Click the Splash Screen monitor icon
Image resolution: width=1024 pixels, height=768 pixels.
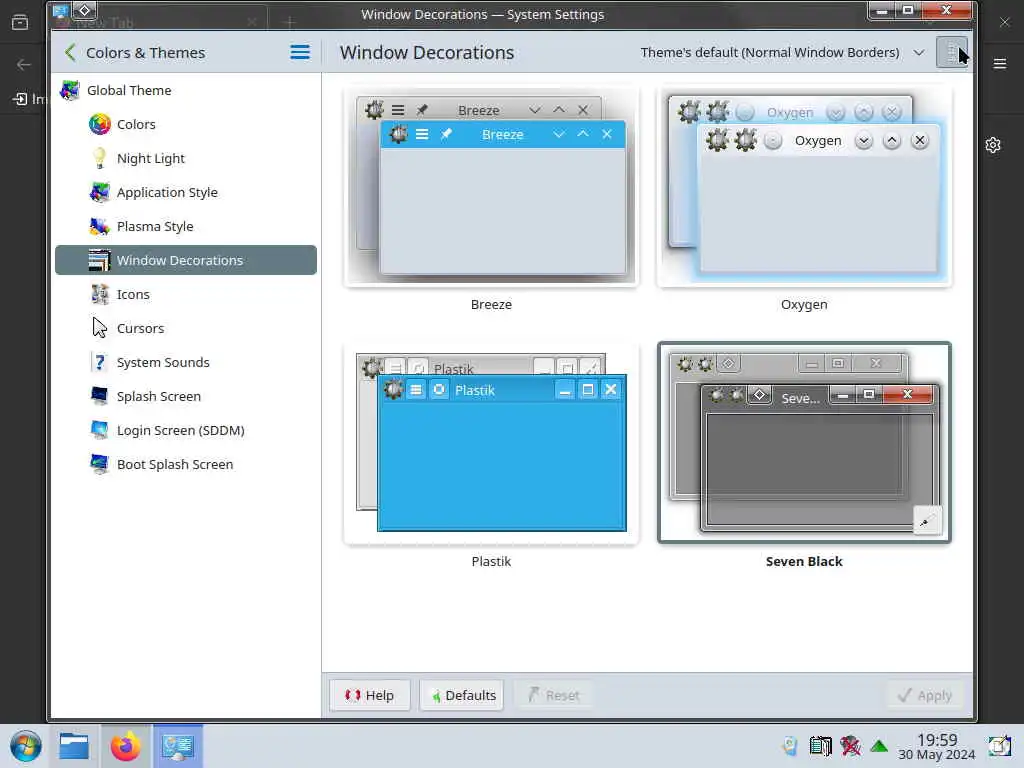click(x=99, y=396)
